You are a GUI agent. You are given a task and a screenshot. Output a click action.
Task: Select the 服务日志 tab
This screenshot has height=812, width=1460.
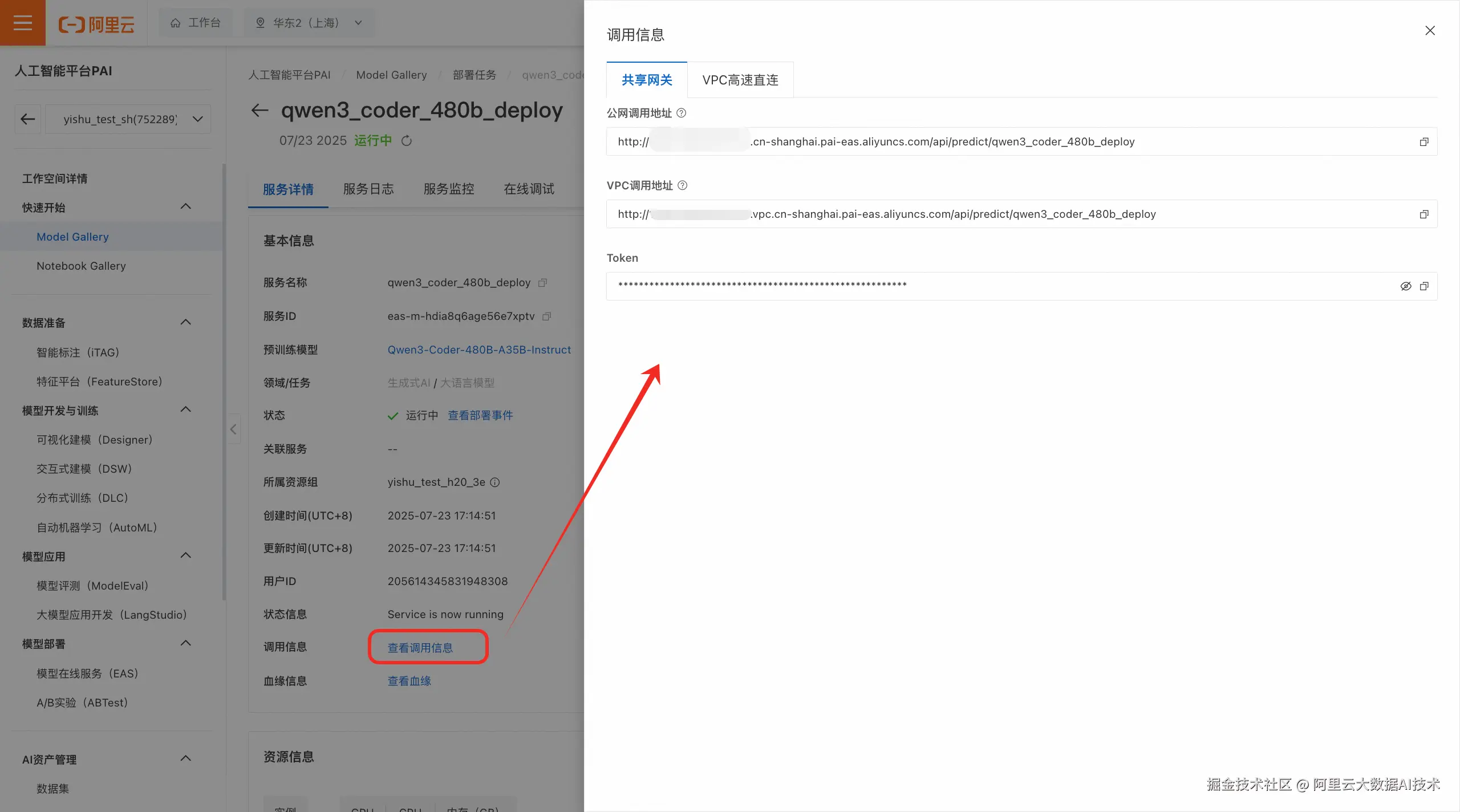tap(368, 189)
